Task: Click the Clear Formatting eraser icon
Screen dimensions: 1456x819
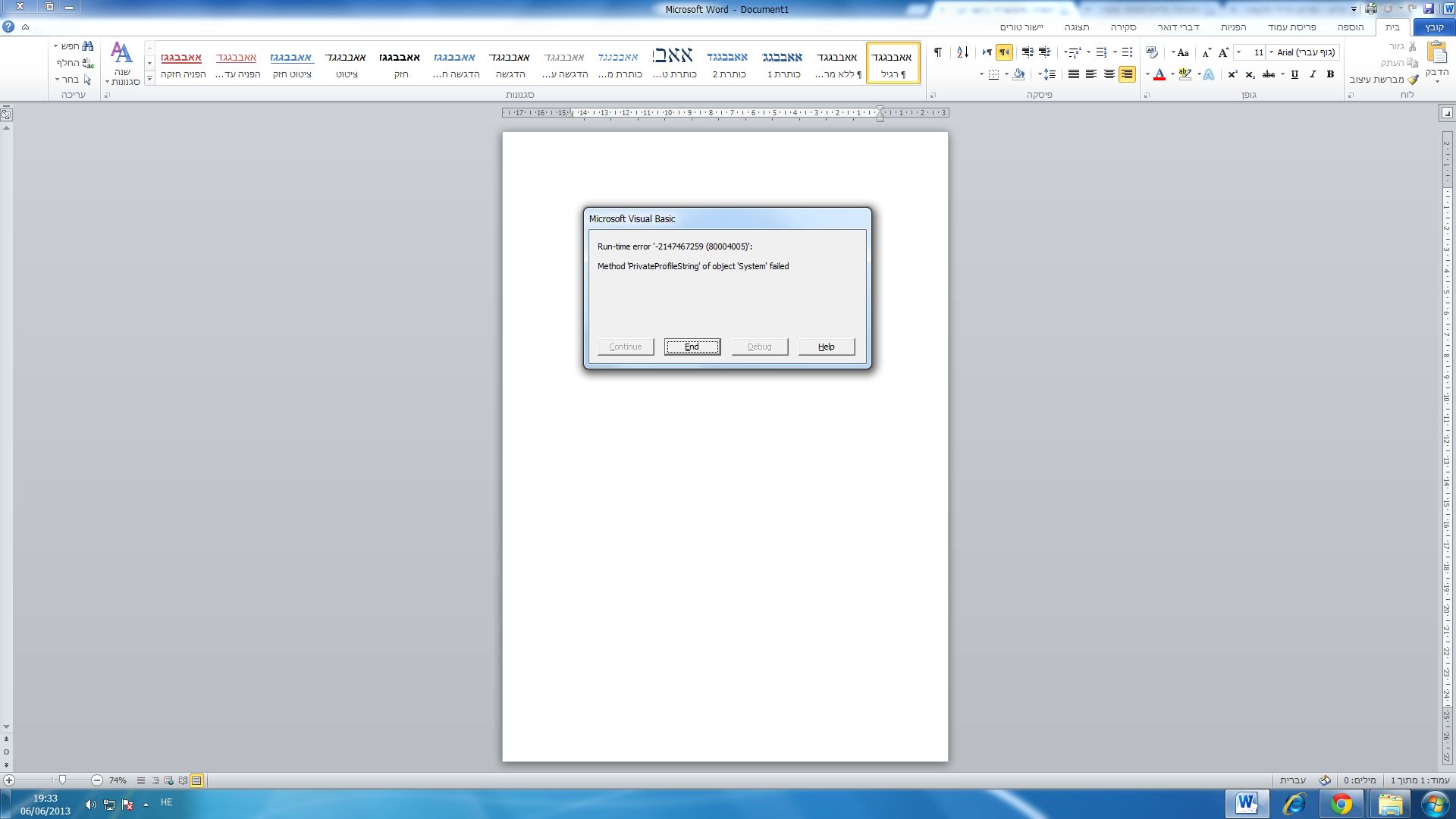Action: (1152, 52)
